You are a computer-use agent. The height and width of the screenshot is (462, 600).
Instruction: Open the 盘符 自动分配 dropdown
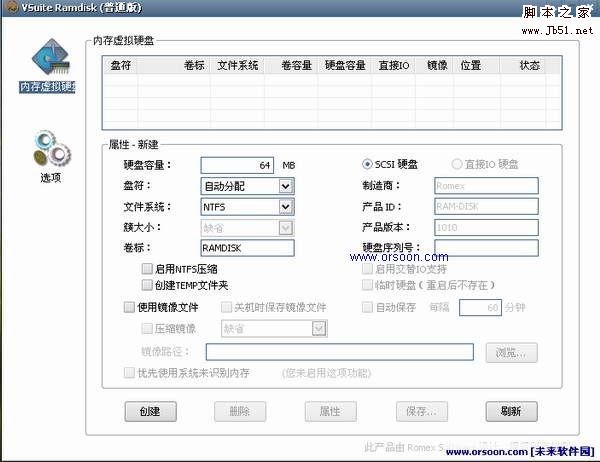point(247,186)
